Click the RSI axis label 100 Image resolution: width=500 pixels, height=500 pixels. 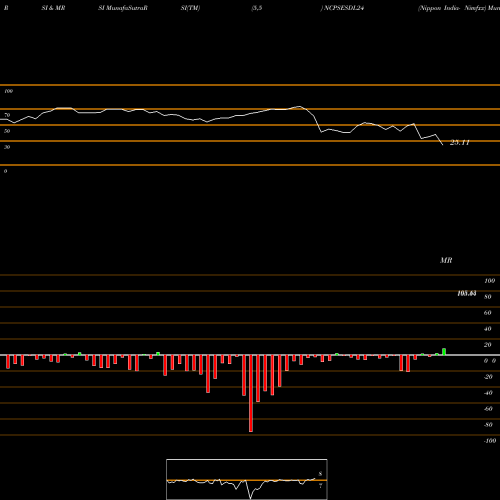pyautogui.click(x=8, y=91)
